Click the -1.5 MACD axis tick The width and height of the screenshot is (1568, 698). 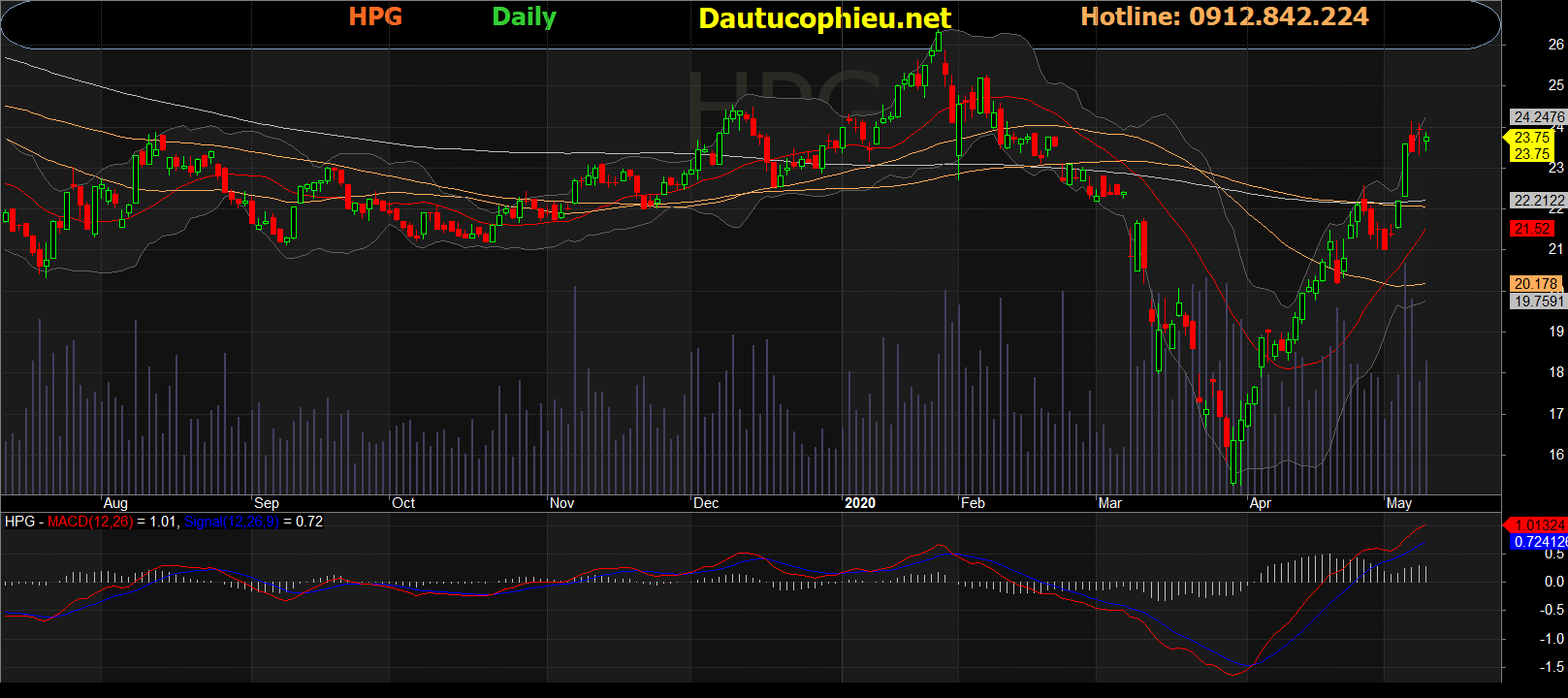coord(1552,667)
